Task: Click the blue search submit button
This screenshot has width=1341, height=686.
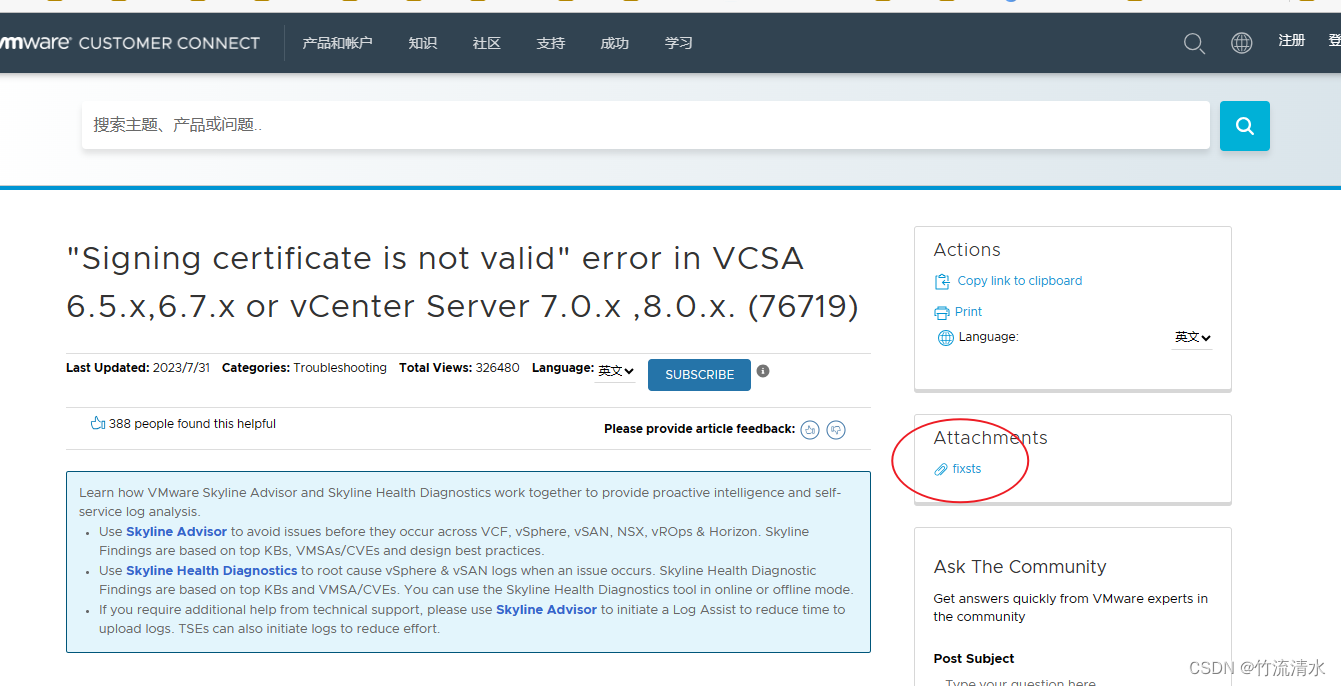Action: click(1245, 126)
